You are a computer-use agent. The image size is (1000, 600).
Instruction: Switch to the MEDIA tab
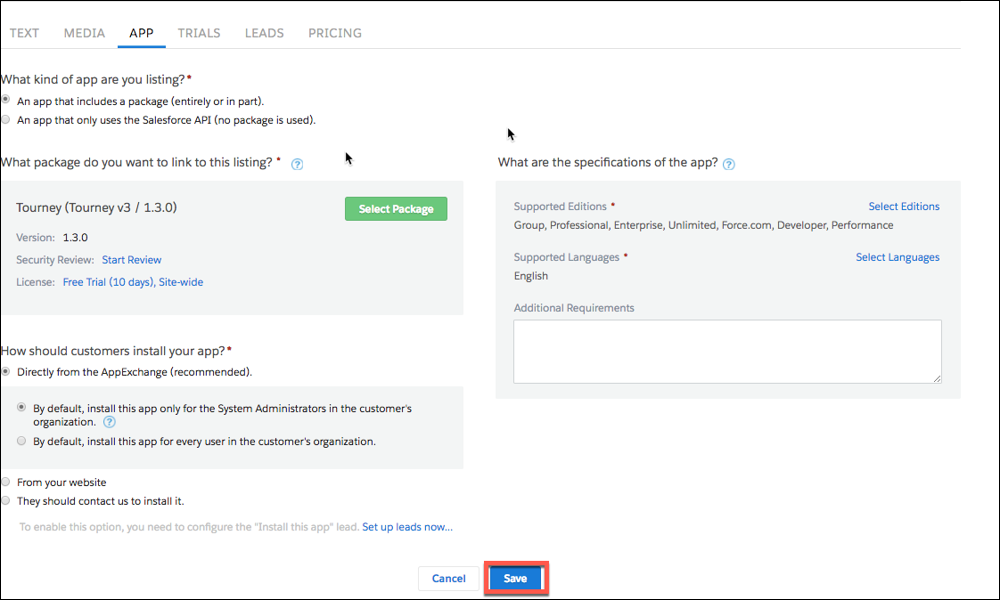pyautogui.click(x=84, y=33)
